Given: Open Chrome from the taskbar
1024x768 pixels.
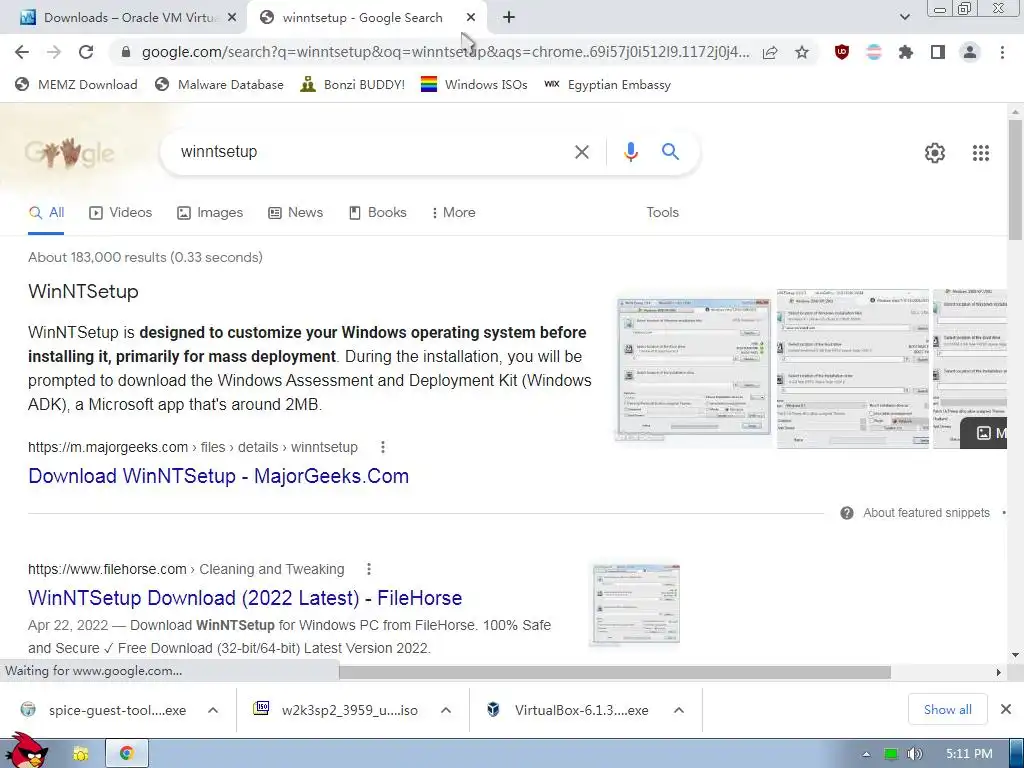Looking at the screenshot, I should (x=126, y=754).
